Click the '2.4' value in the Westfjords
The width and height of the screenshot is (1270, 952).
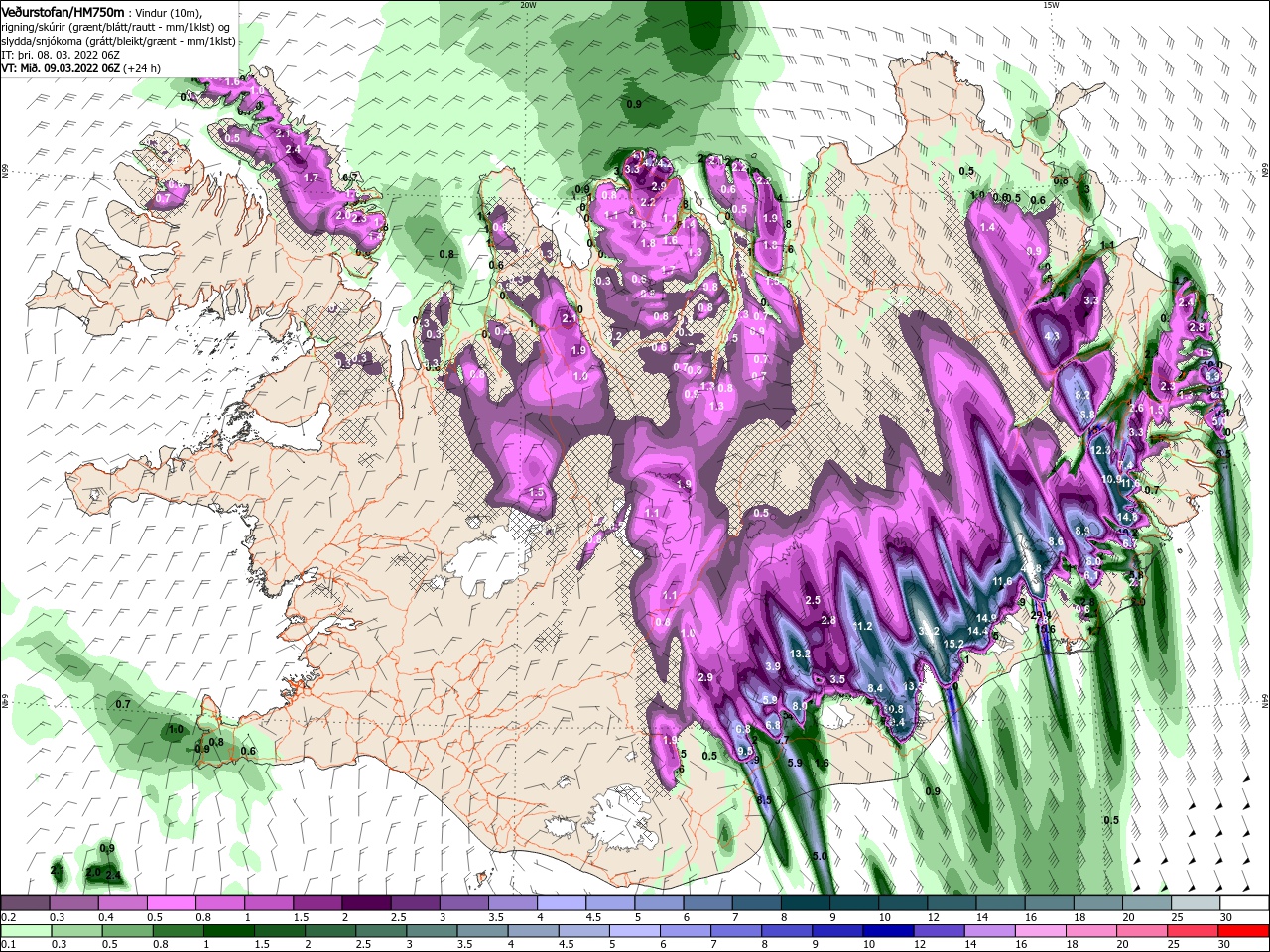coord(293,149)
